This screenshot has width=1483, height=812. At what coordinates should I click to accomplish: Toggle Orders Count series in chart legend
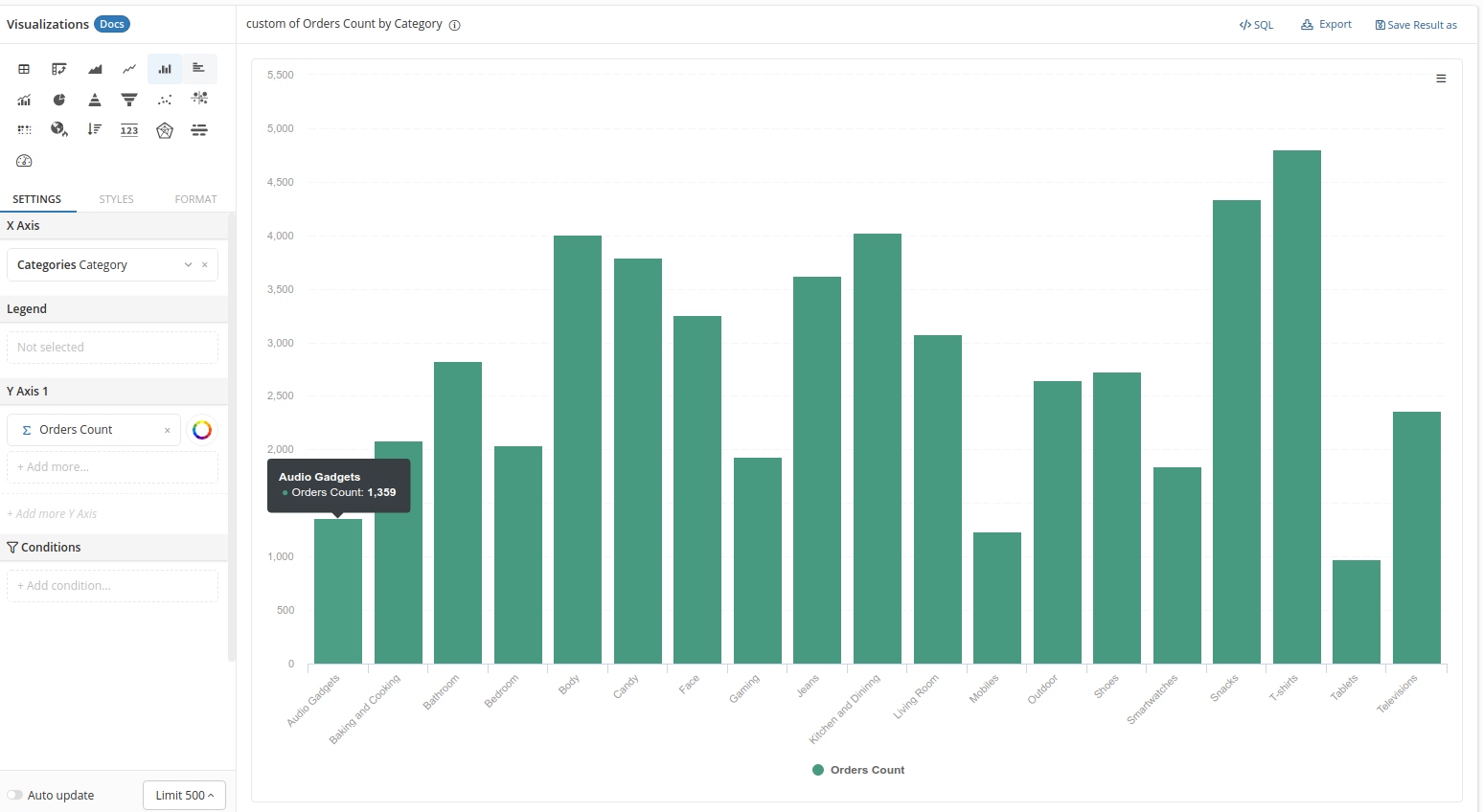click(x=858, y=770)
